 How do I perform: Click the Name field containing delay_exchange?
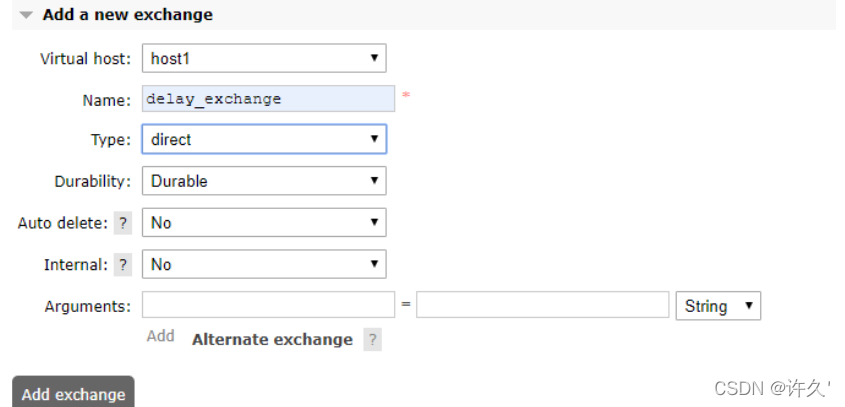(268, 99)
